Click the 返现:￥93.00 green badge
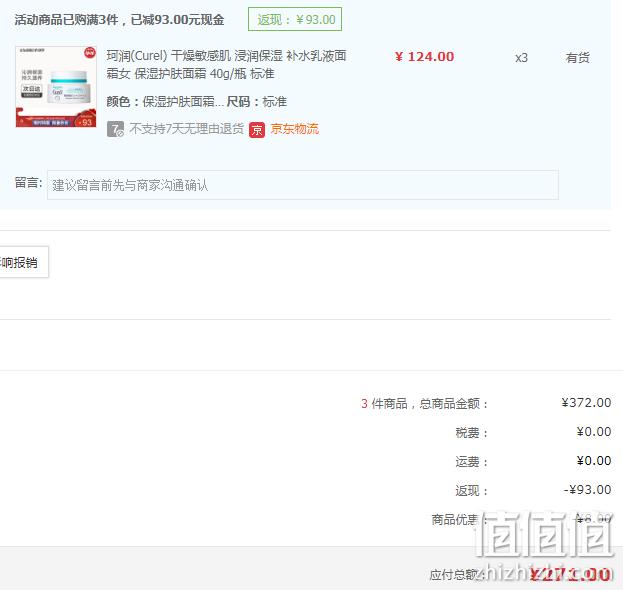Image resolution: width=623 pixels, height=590 pixels. click(x=295, y=19)
